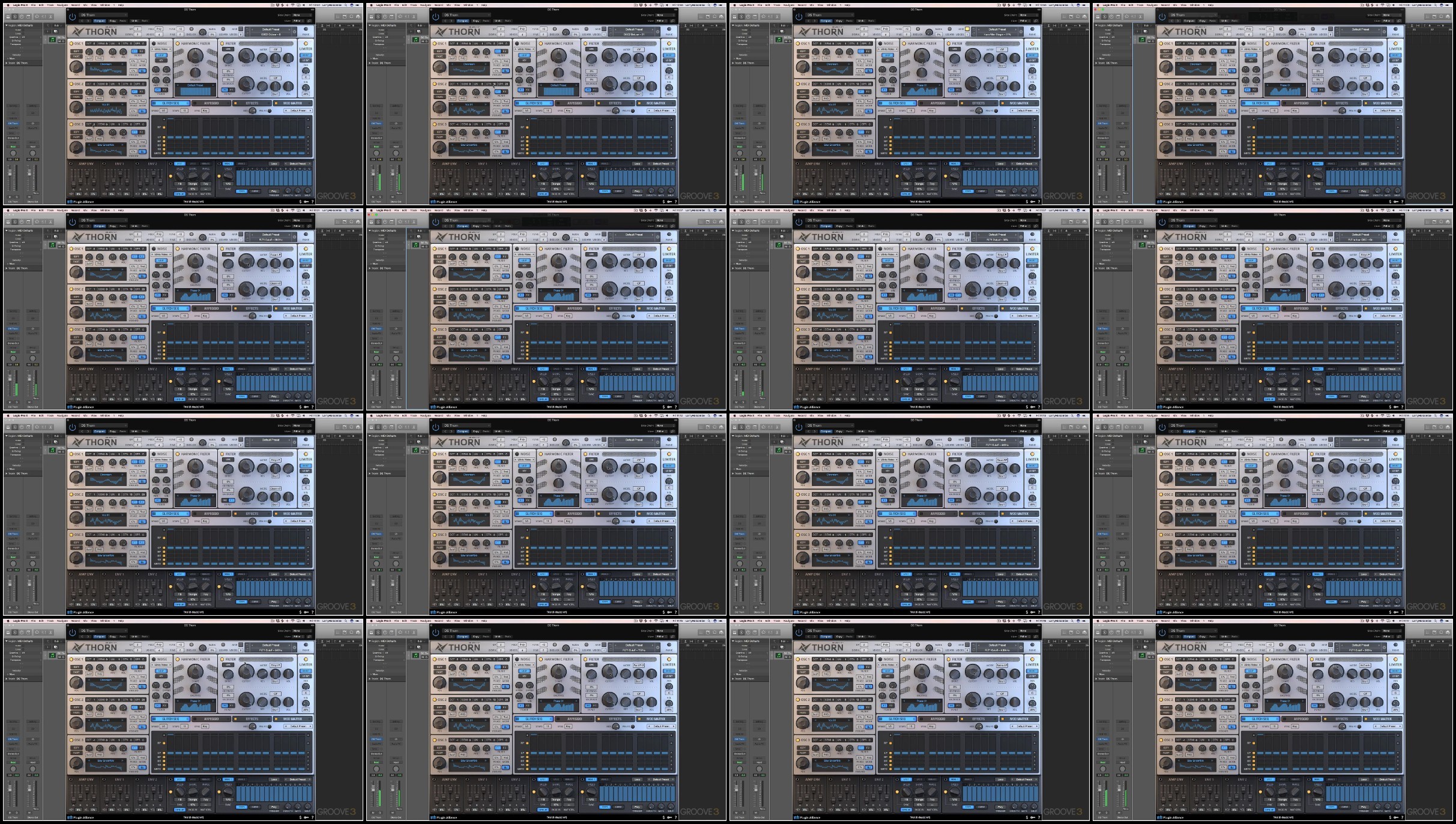Screen dimensions: 1456x824
Task: In the 240Hz frame, open the HiComb mode dropdown
Action: pos(1365,666)
